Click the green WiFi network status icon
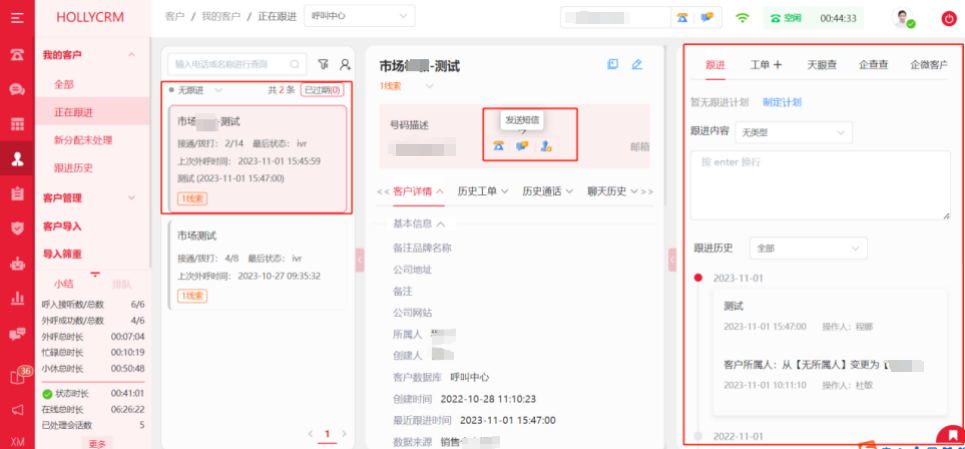 (x=743, y=18)
